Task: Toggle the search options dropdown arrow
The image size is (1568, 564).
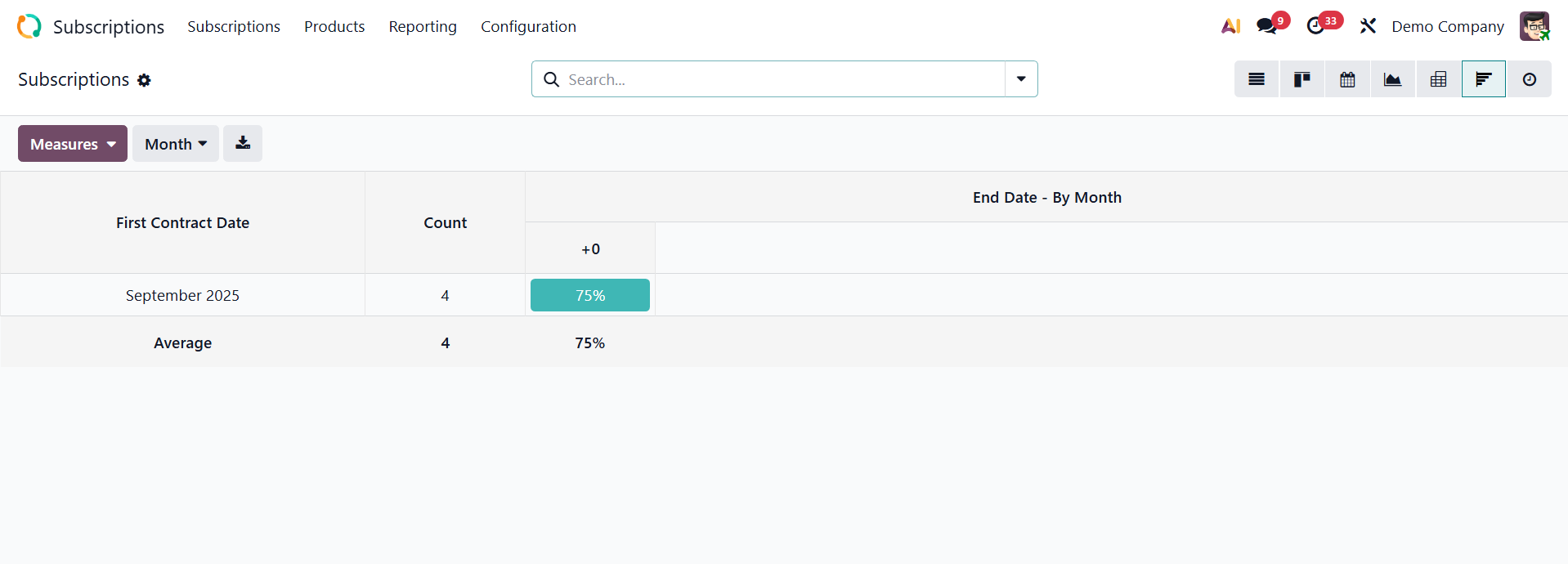Action: [x=1021, y=79]
